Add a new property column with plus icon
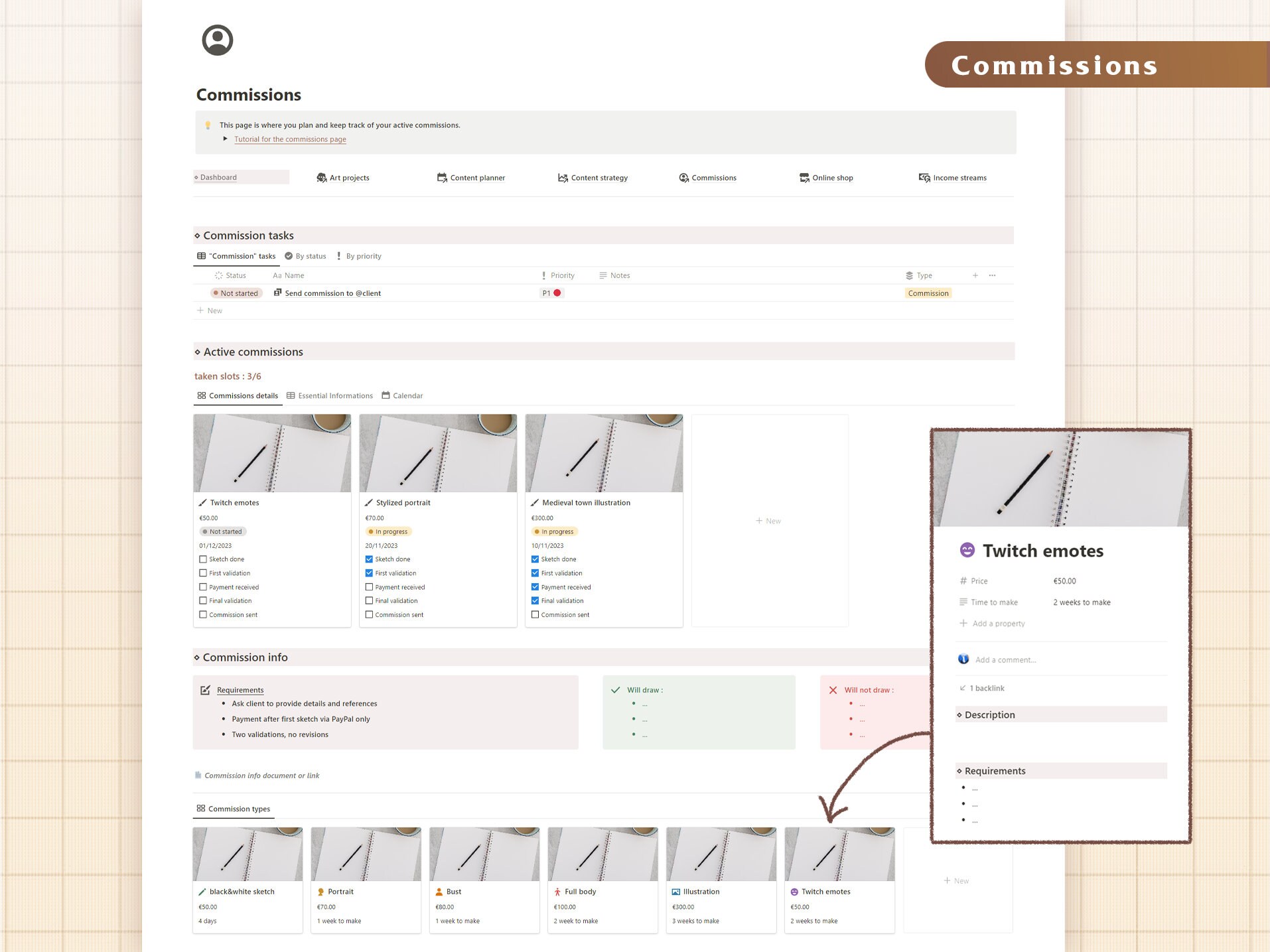This screenshot has height=952, width=1270. pos(975,275)
